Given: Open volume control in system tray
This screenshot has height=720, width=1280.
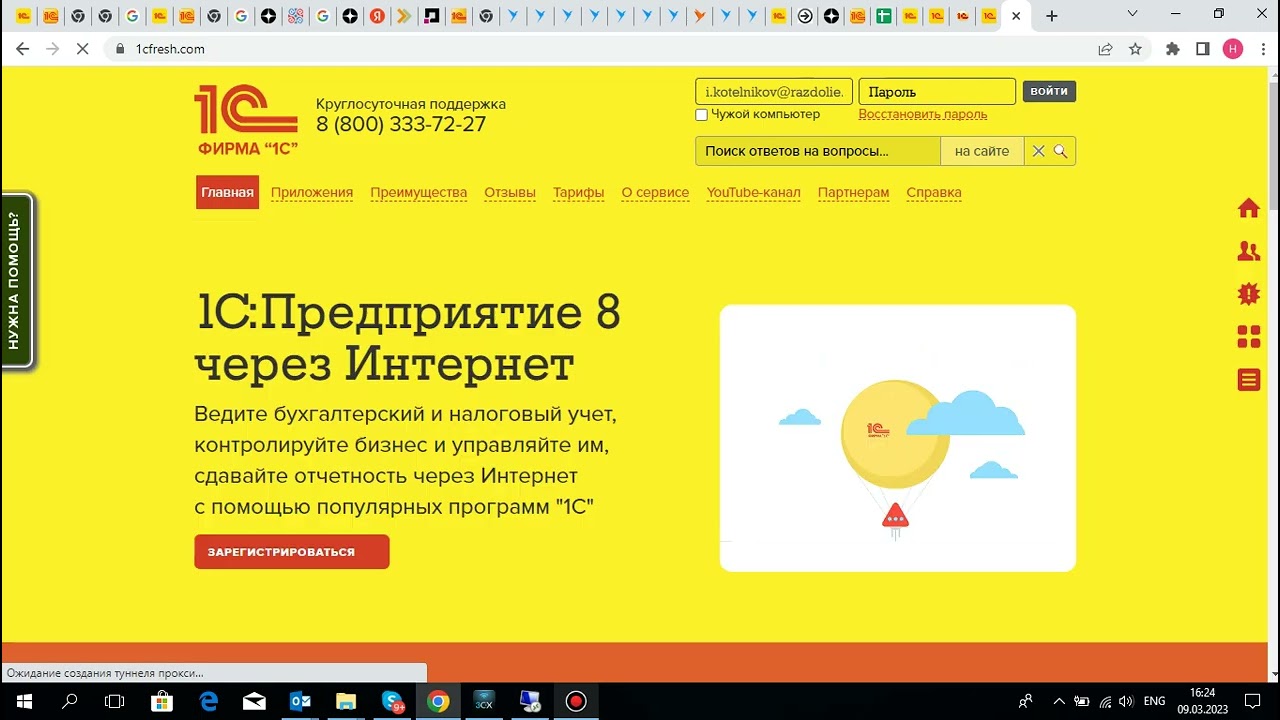Looking at the screenshot, I should click(1126, 701).
